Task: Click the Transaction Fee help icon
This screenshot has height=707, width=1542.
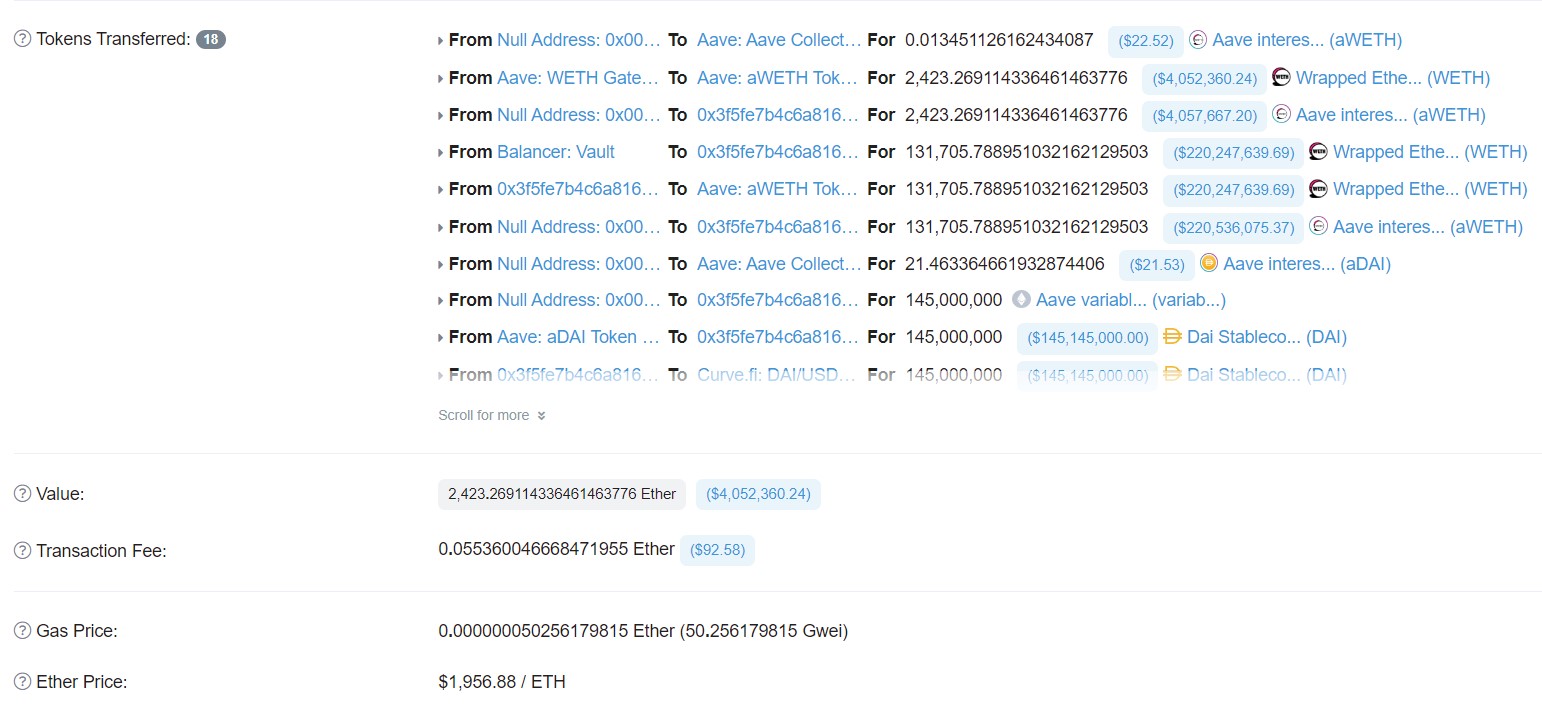Action: pos(22,551)
